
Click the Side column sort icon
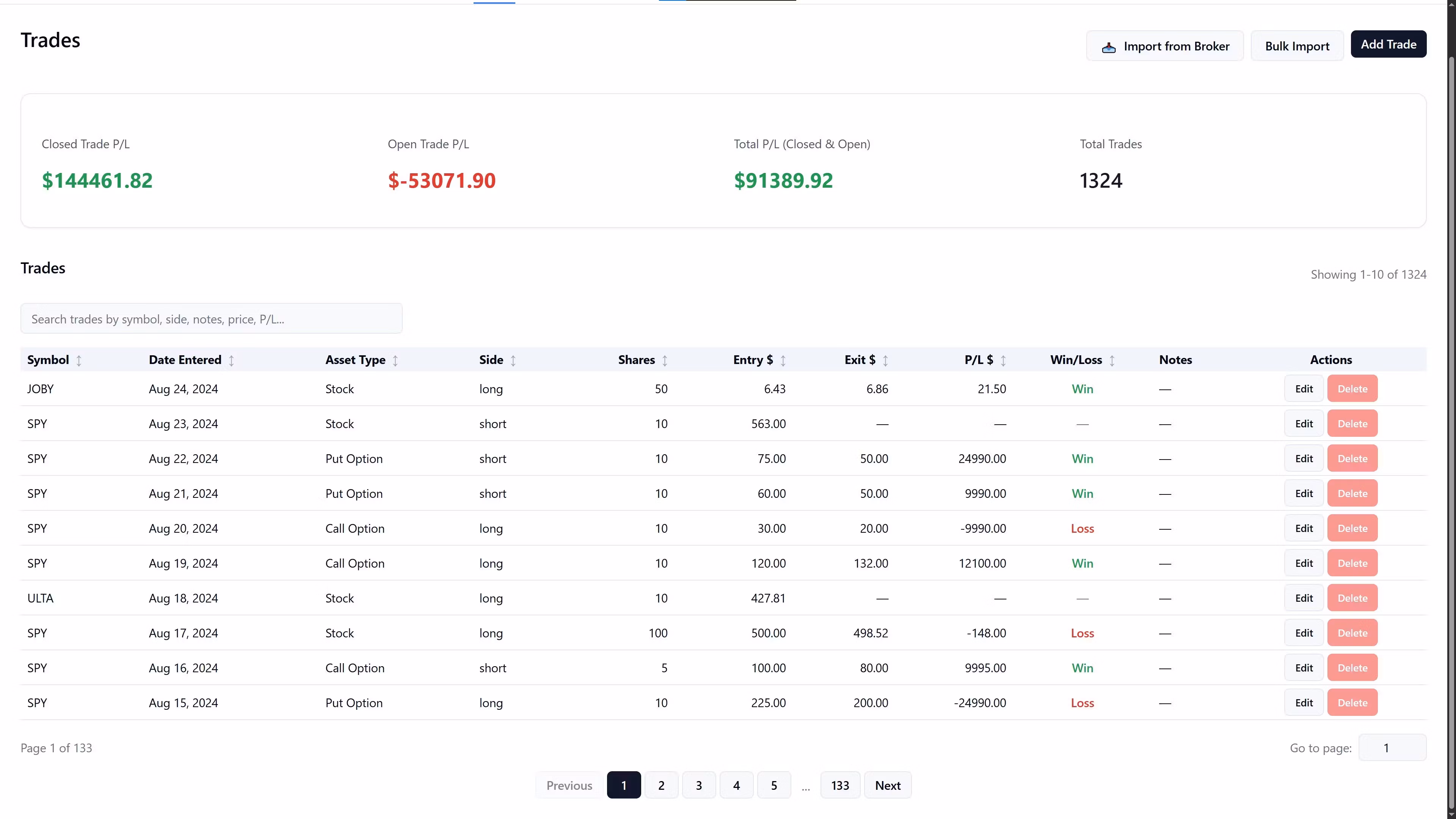513,361
